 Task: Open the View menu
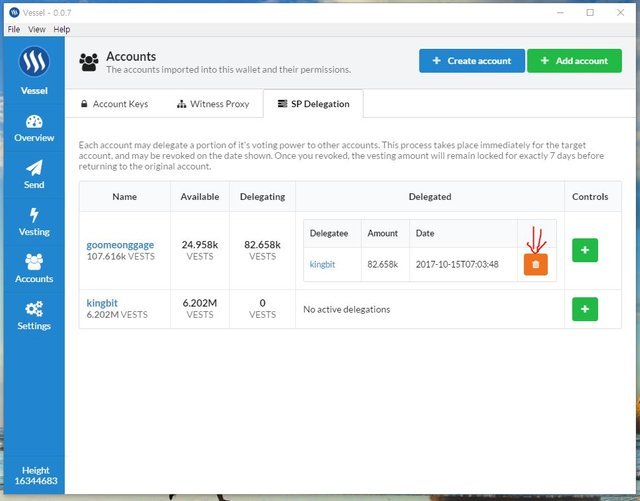point(37,30)
